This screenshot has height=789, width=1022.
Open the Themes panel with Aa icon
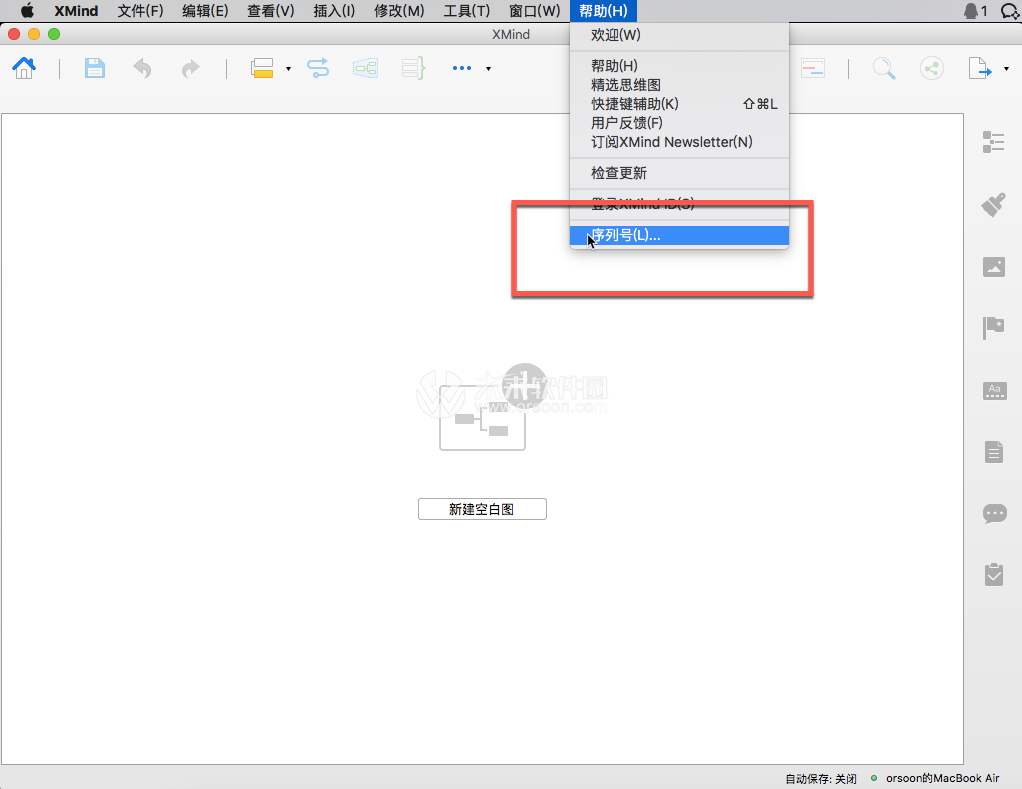click(994, 391)
